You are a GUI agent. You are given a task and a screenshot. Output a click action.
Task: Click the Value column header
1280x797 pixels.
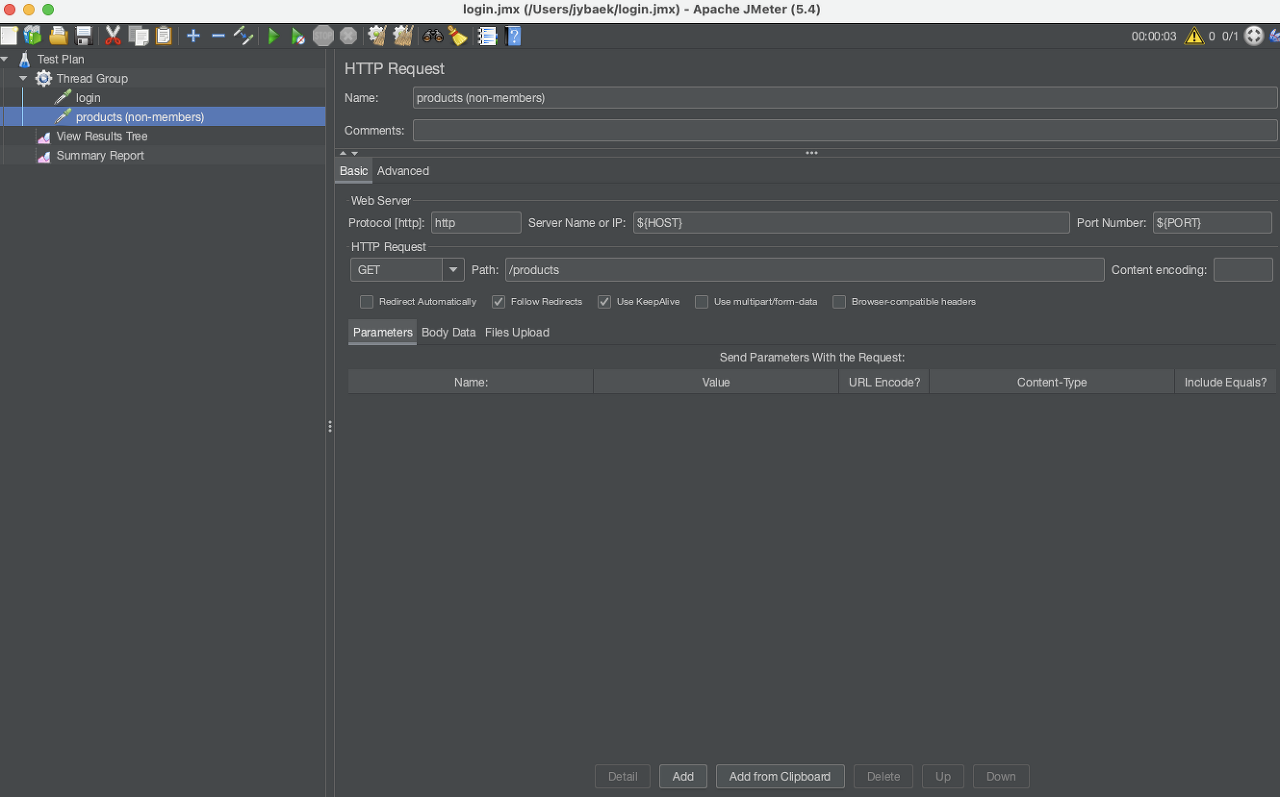coord(716,382)
